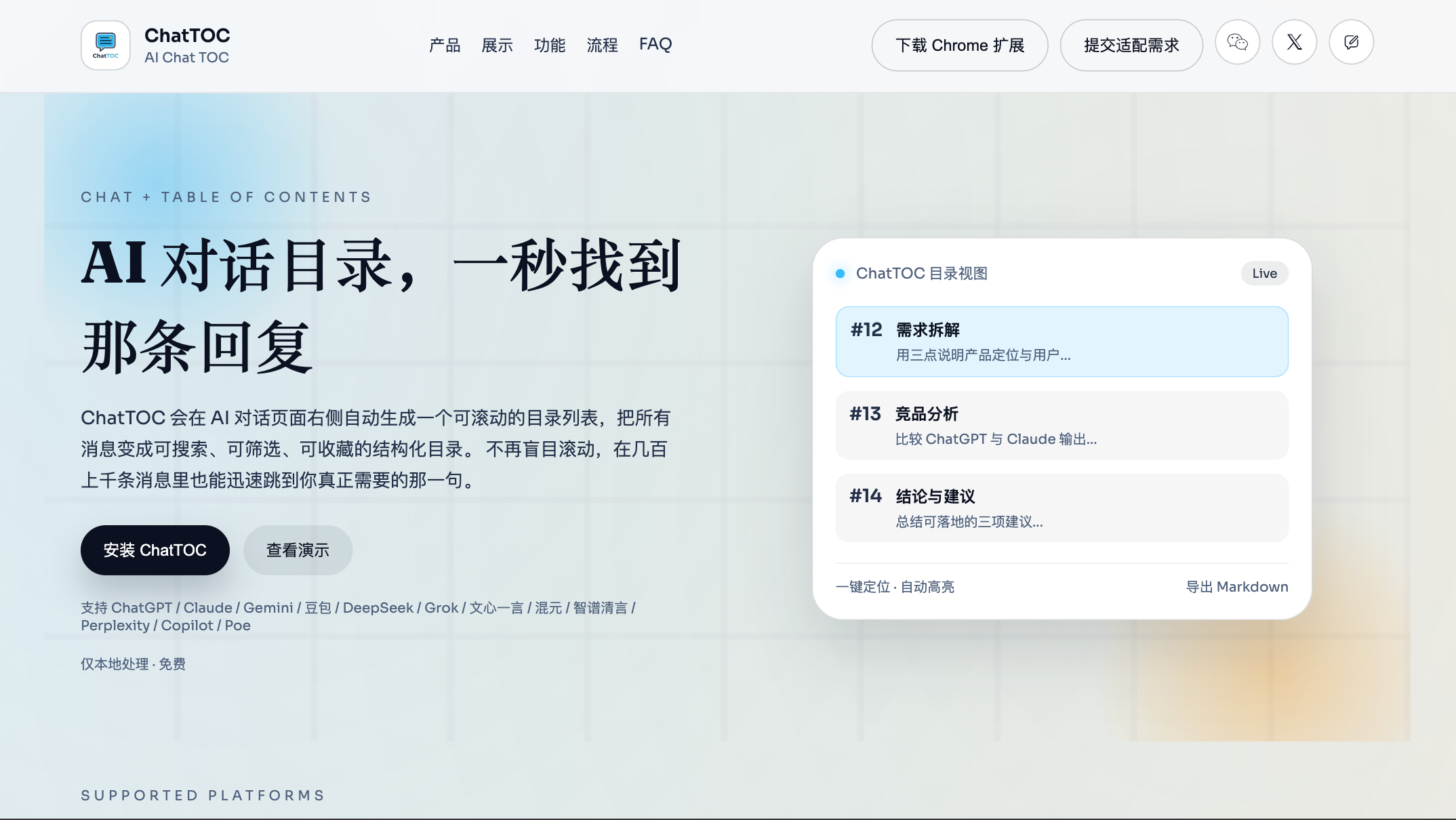Click 导出 Markdown link in card
Viewport: 1456px width, 820px height.
coord(1236,587)
